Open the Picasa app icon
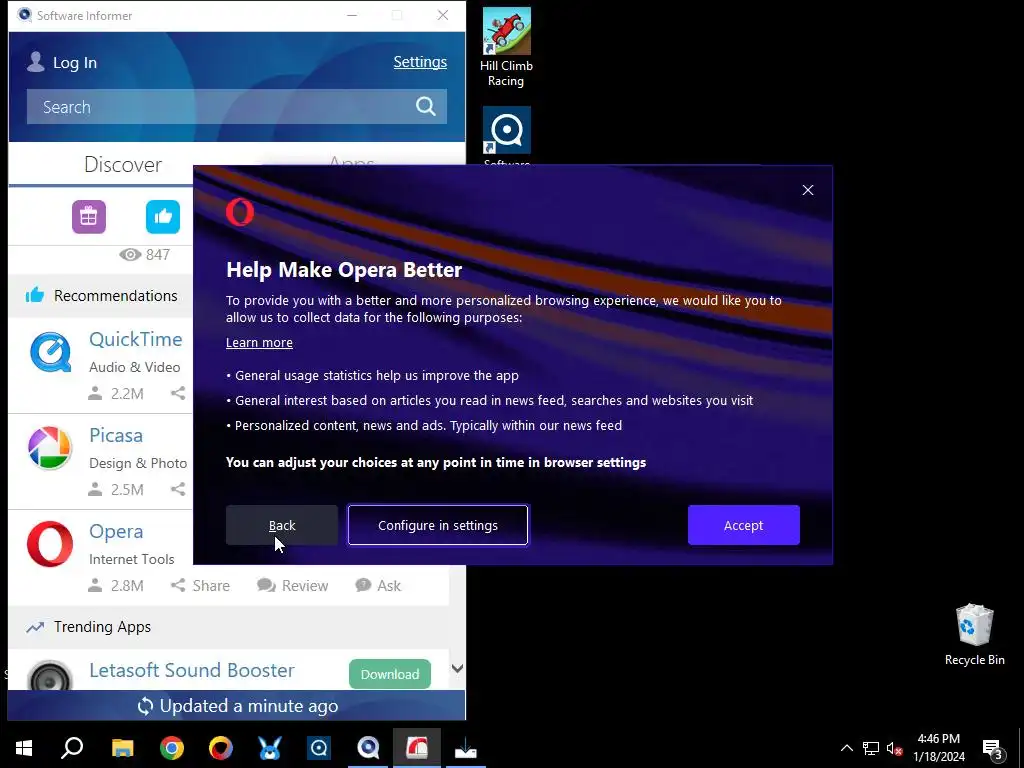The image size is (1024, 768). (x=50, y=449)
